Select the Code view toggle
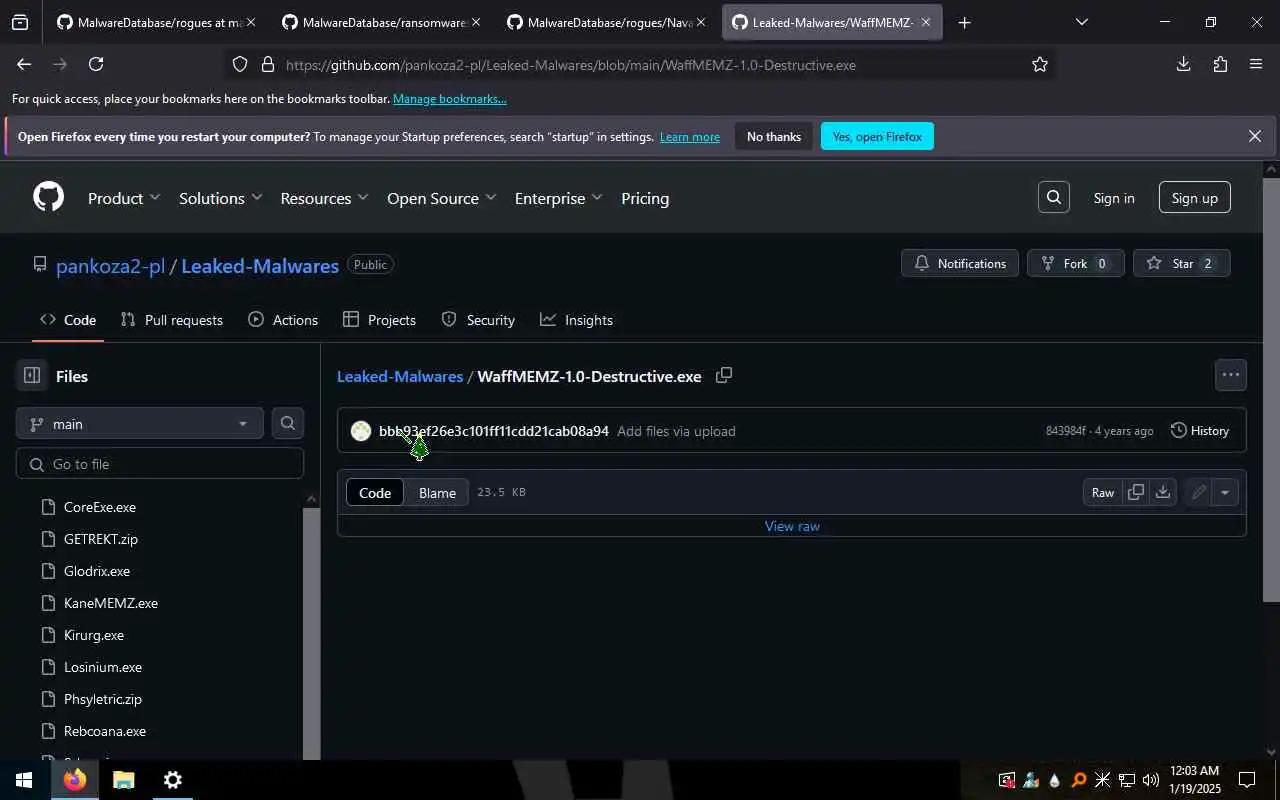The height and width of the screenshot is (800, 1280). (x=375, y=492)
